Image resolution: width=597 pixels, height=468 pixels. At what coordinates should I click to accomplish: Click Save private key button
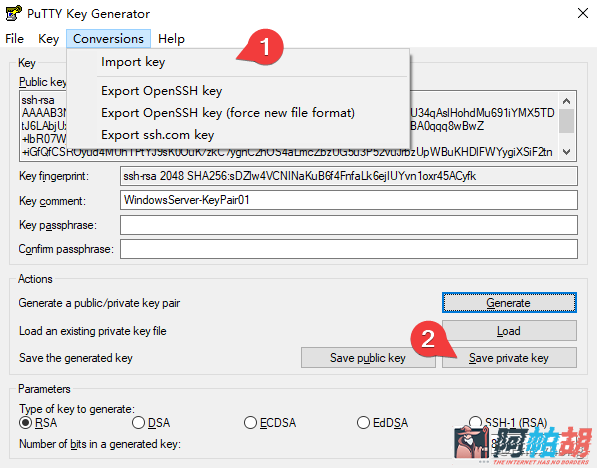(x=509, y=358)
